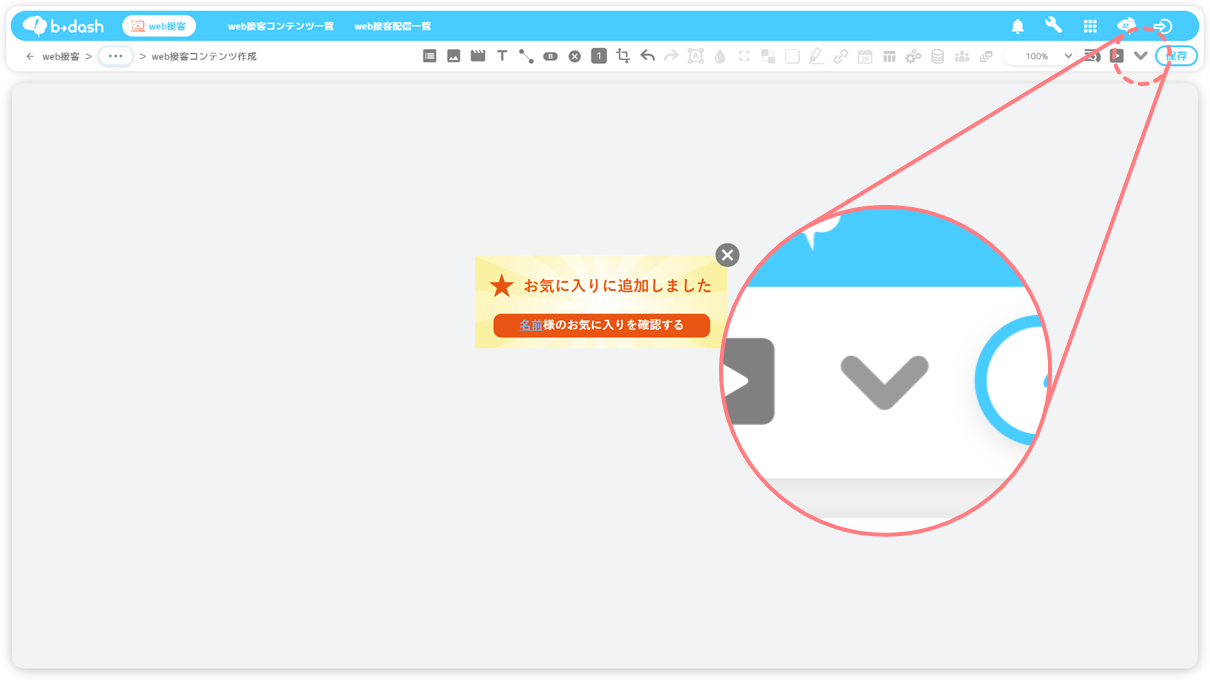Select the video clapperboard icon
1210x680 pixels.
pos(478,57)
